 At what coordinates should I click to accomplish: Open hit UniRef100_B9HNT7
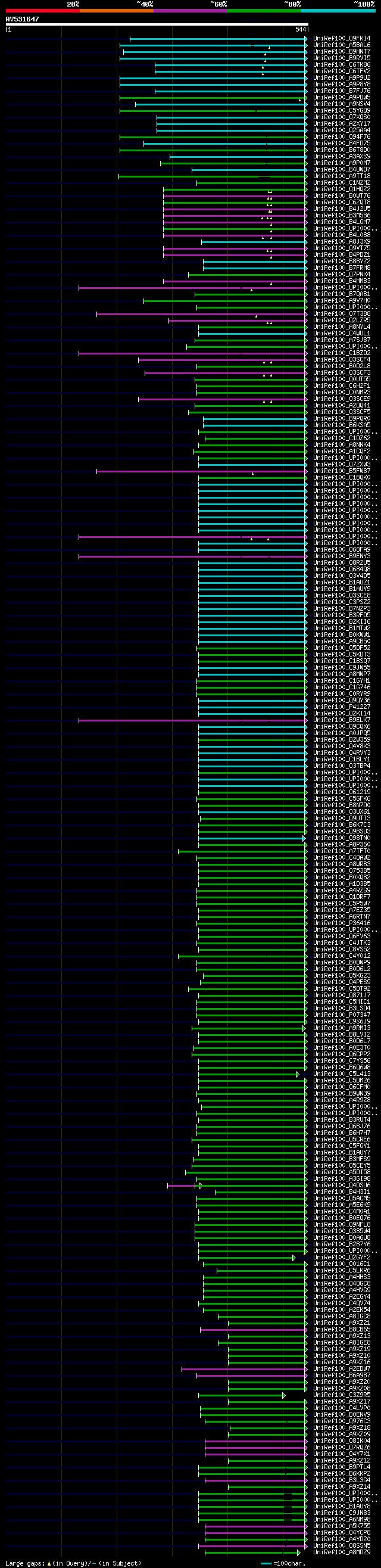point(342,52)
